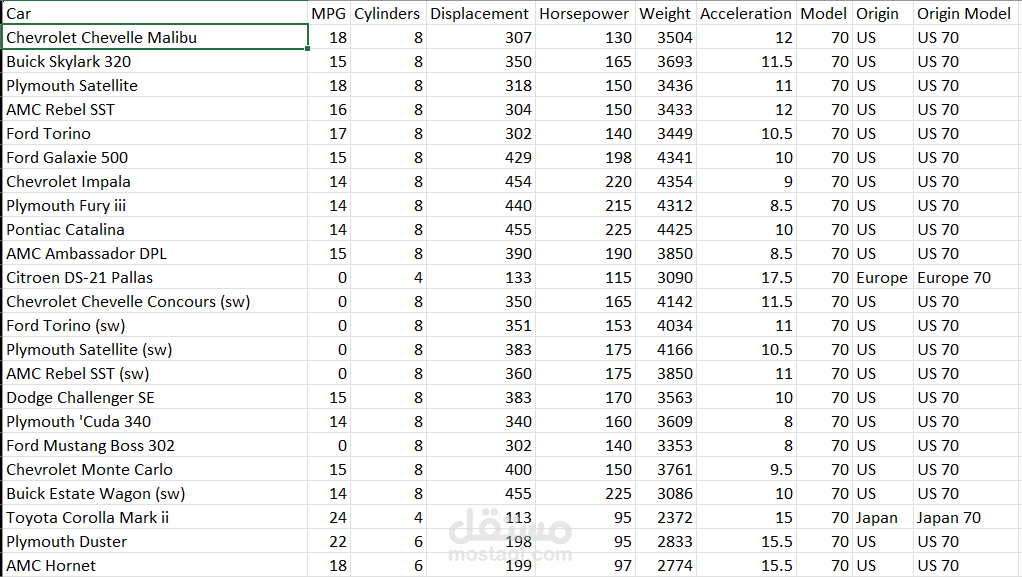Click horsepower 97 in AMC Hornet row
This screenshot has height=577, width=1022.
(x=585, y=565)
